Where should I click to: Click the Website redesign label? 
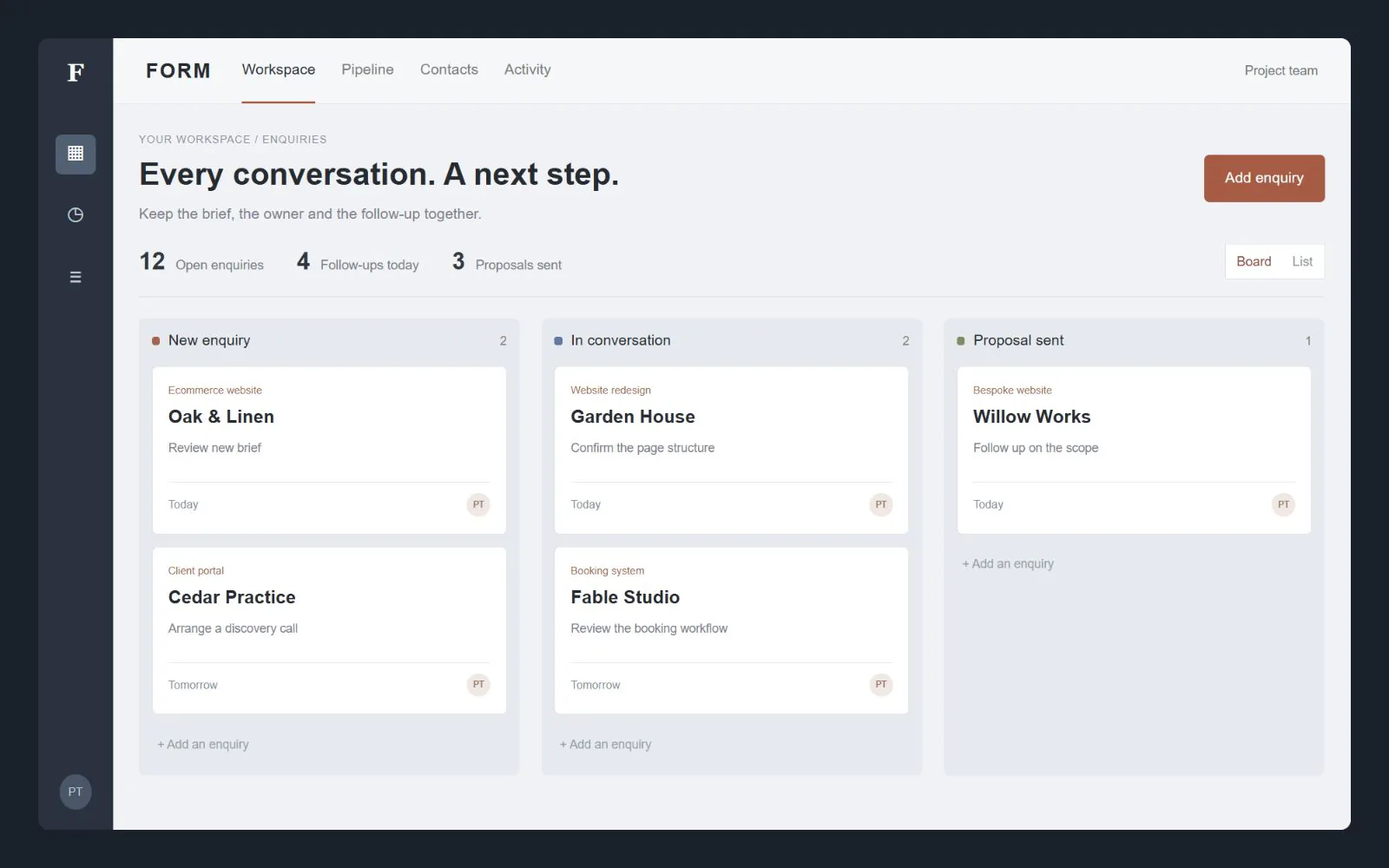[x=611, y=391]
